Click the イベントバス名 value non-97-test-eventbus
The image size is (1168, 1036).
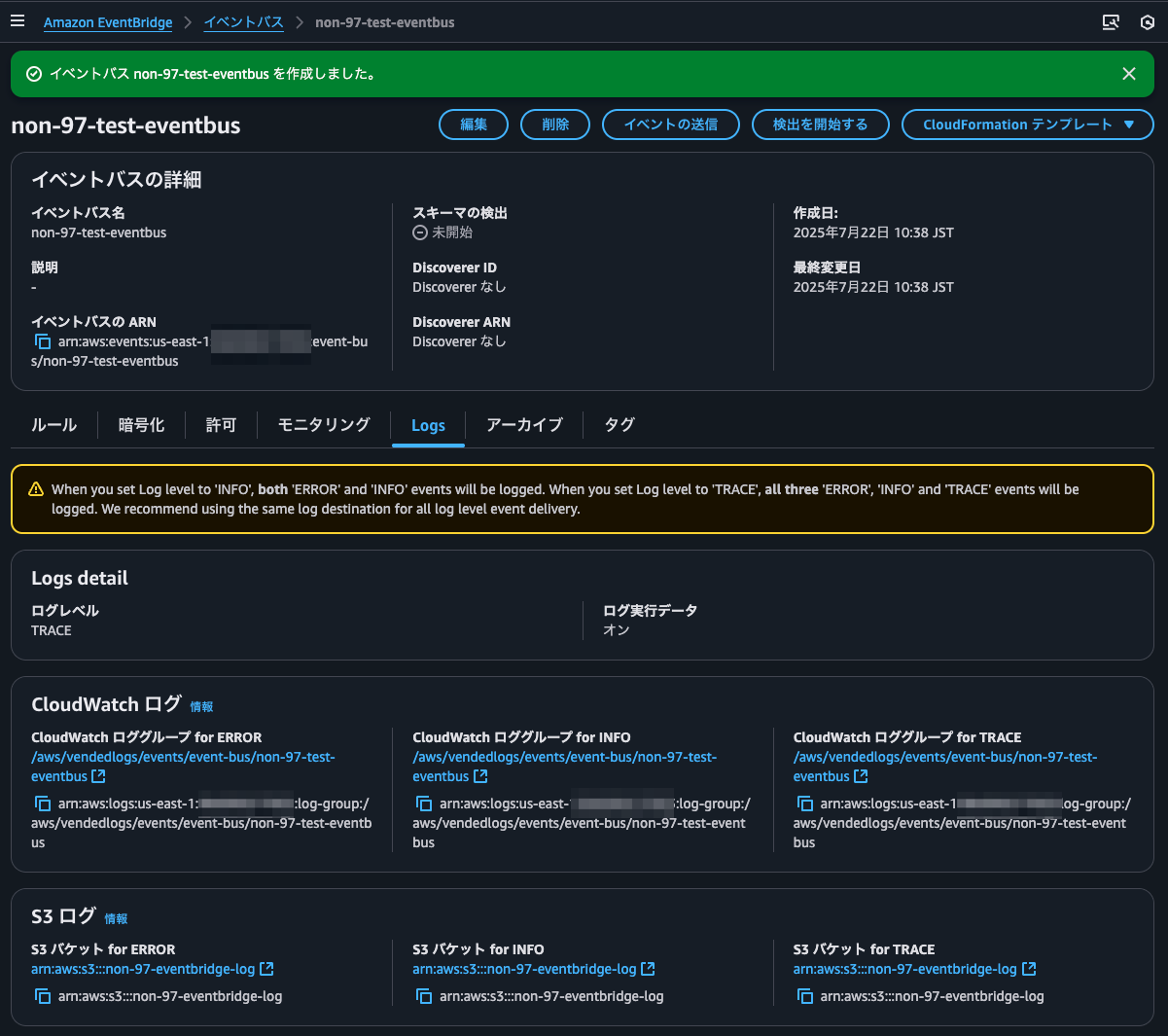[99, 232]
